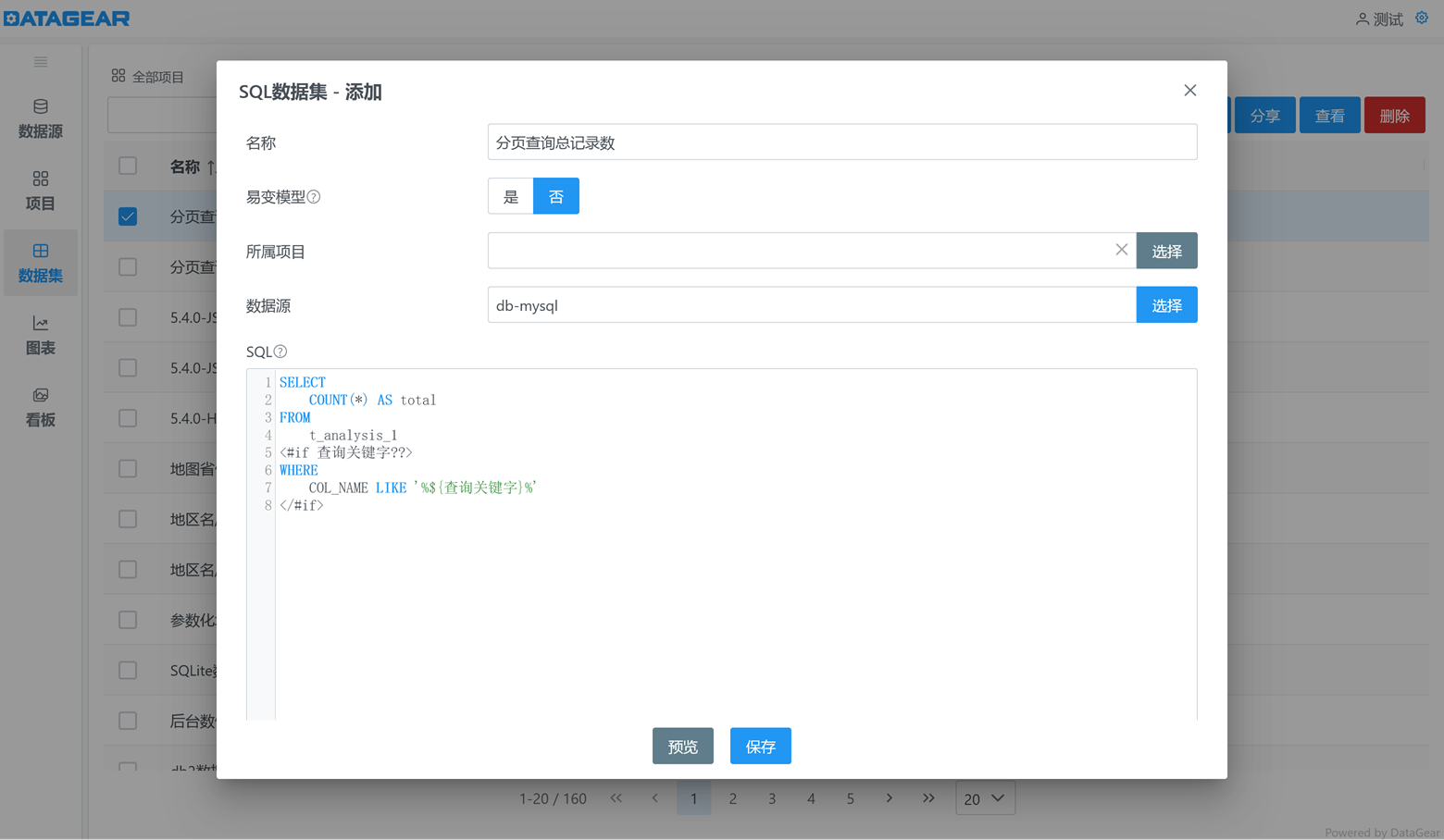This screenshot has width=1444, height=840.
Task: Click the 分享 button behind the dialog
Action: (x=1264, y=116)
